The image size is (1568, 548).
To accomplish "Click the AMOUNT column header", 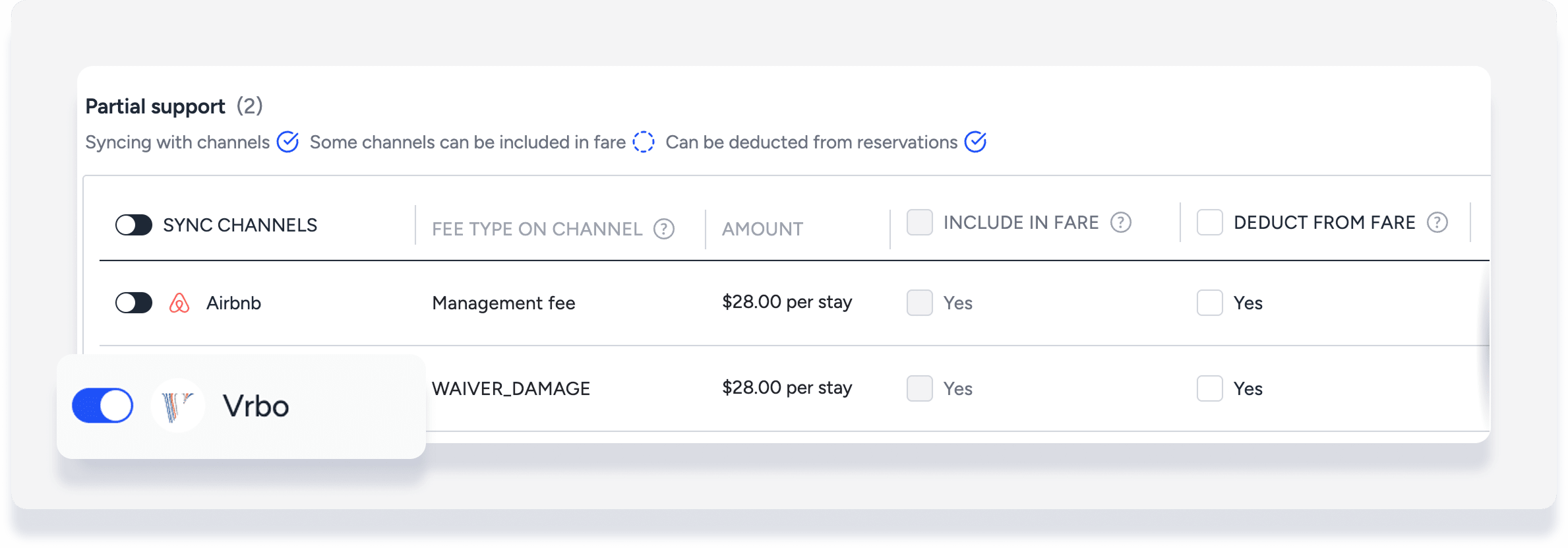I will pos(762,229).
